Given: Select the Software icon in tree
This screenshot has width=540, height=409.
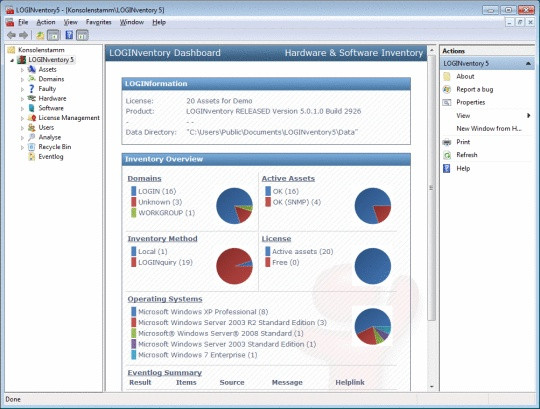Looking at the screenshot, I should point(32,108).
